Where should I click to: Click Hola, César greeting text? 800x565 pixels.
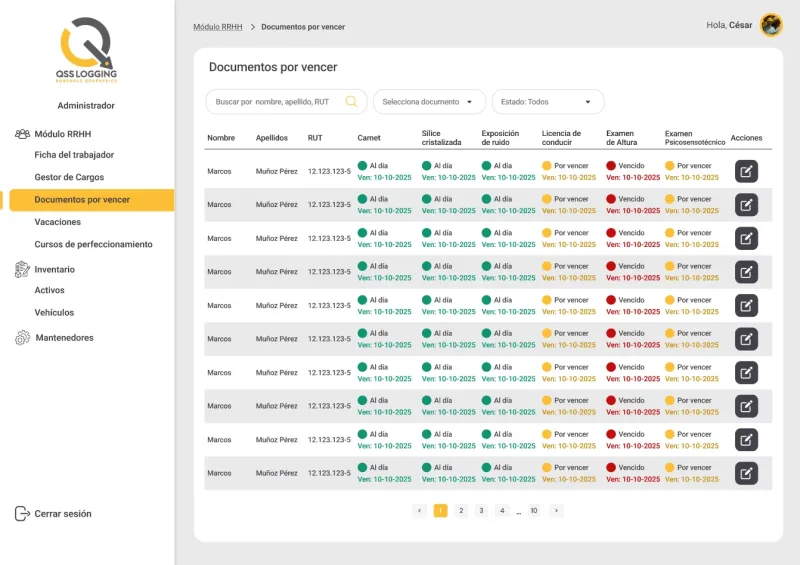click(729, 25)
